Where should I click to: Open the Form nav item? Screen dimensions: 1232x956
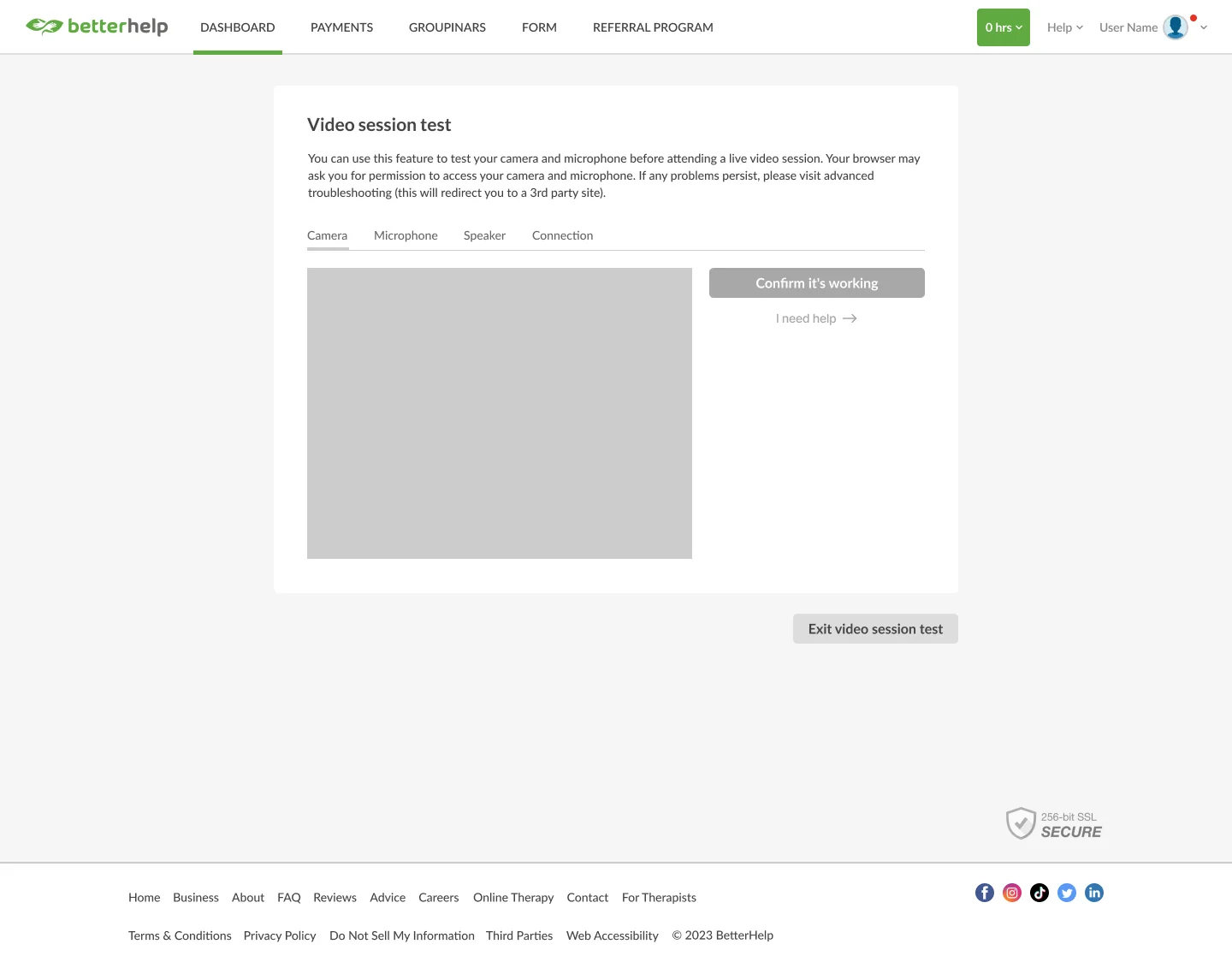click(539, 27)
